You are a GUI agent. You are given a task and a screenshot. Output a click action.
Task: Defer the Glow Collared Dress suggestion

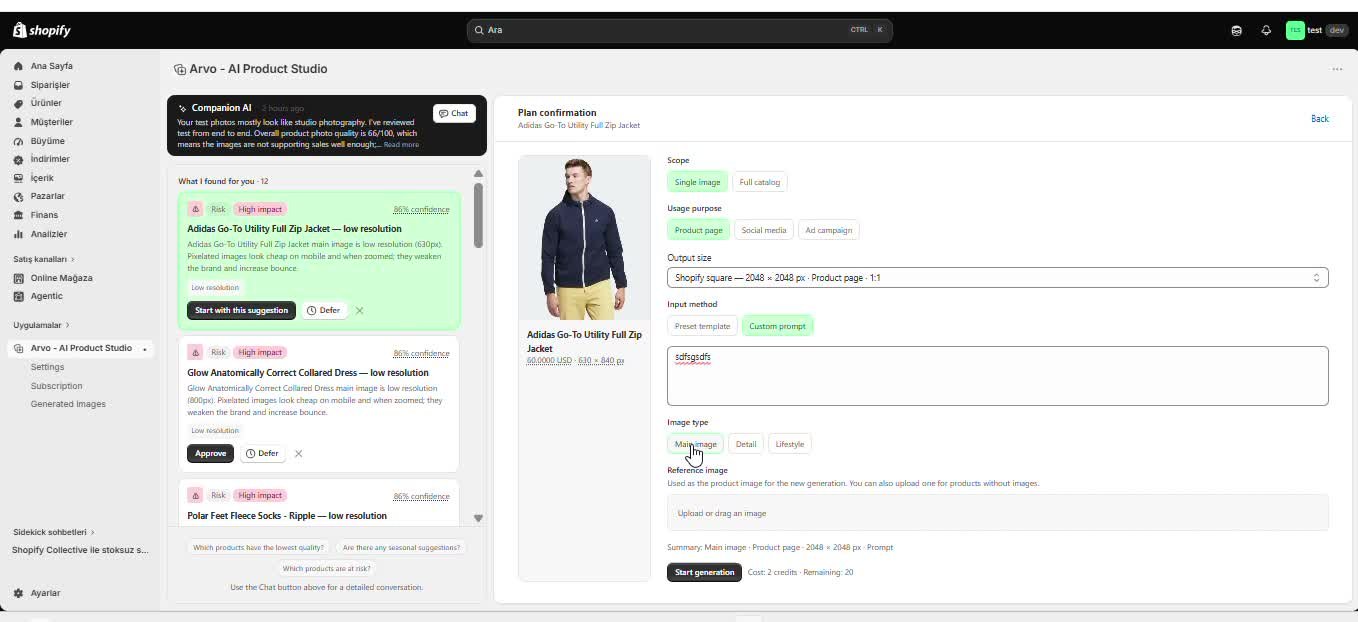coord(263,453)
